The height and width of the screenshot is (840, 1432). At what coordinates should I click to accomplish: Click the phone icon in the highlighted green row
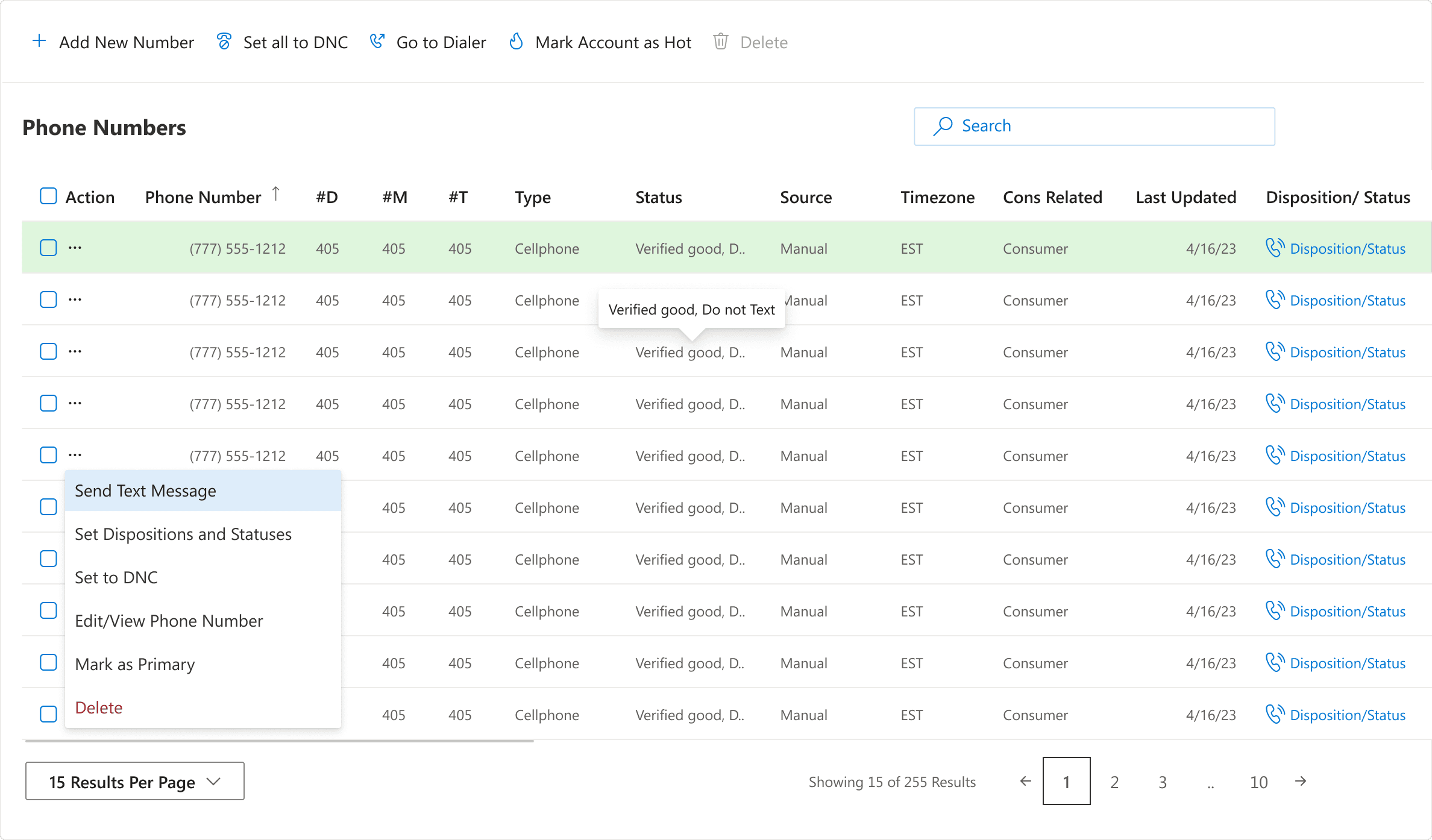click(1275, 248)
